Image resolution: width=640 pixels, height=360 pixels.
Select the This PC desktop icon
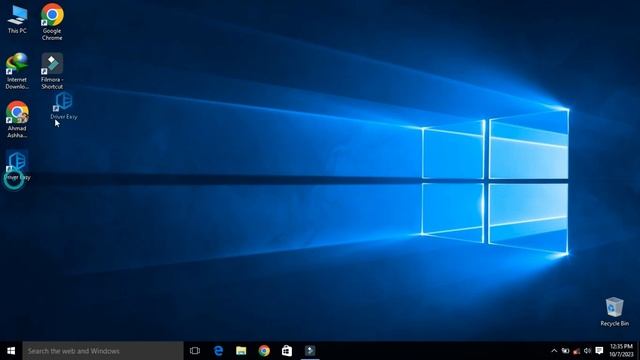[17, 19]
